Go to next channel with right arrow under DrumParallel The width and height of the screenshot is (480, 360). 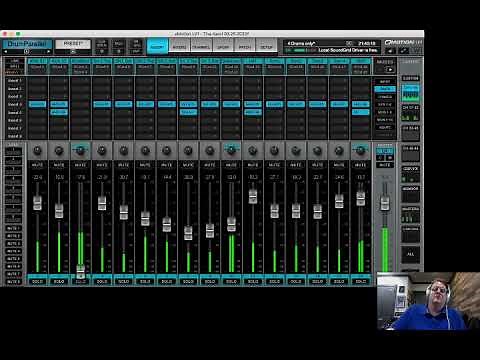click(49, 52)
